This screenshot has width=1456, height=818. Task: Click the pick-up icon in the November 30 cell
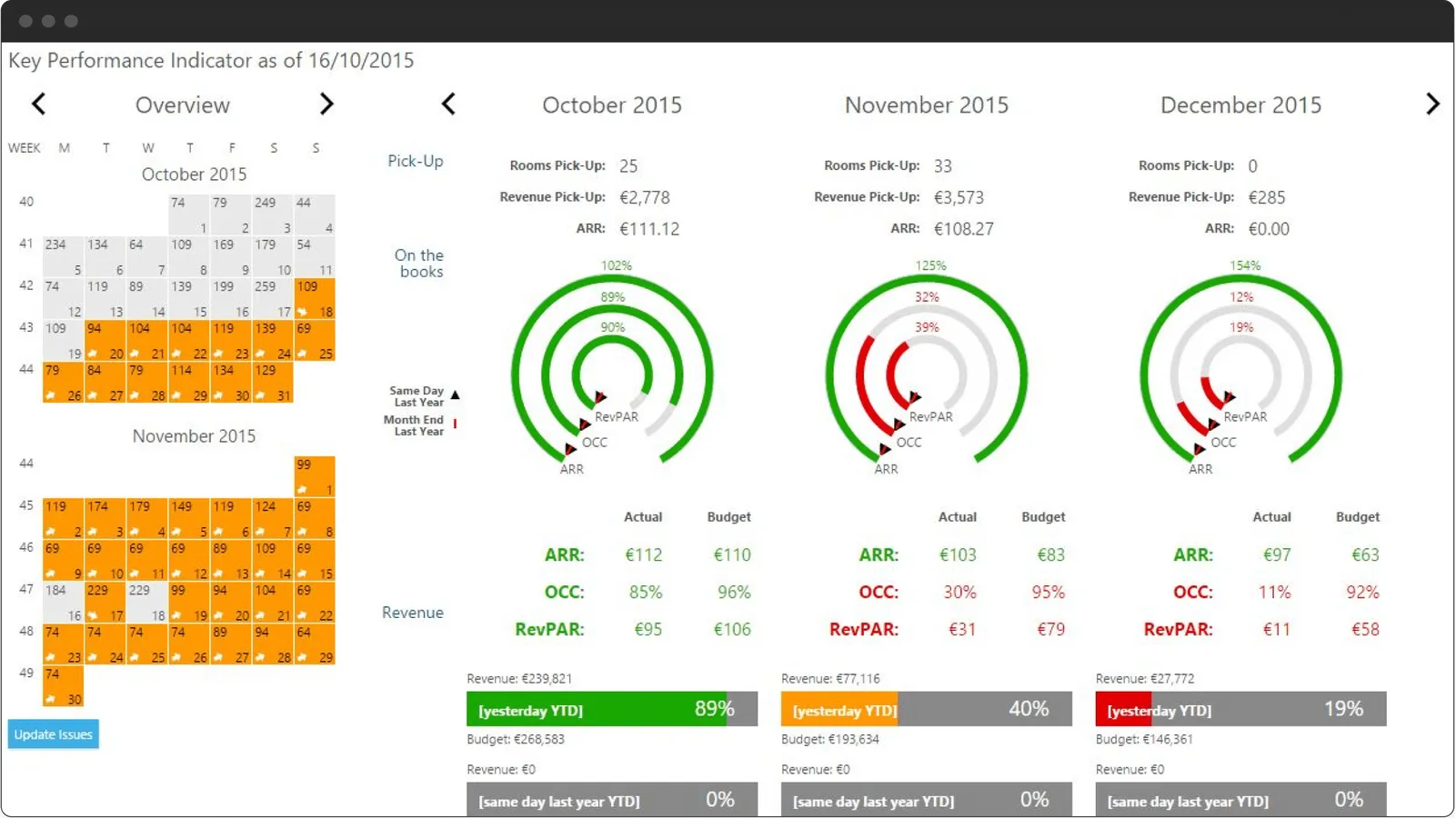pos(51,699)
